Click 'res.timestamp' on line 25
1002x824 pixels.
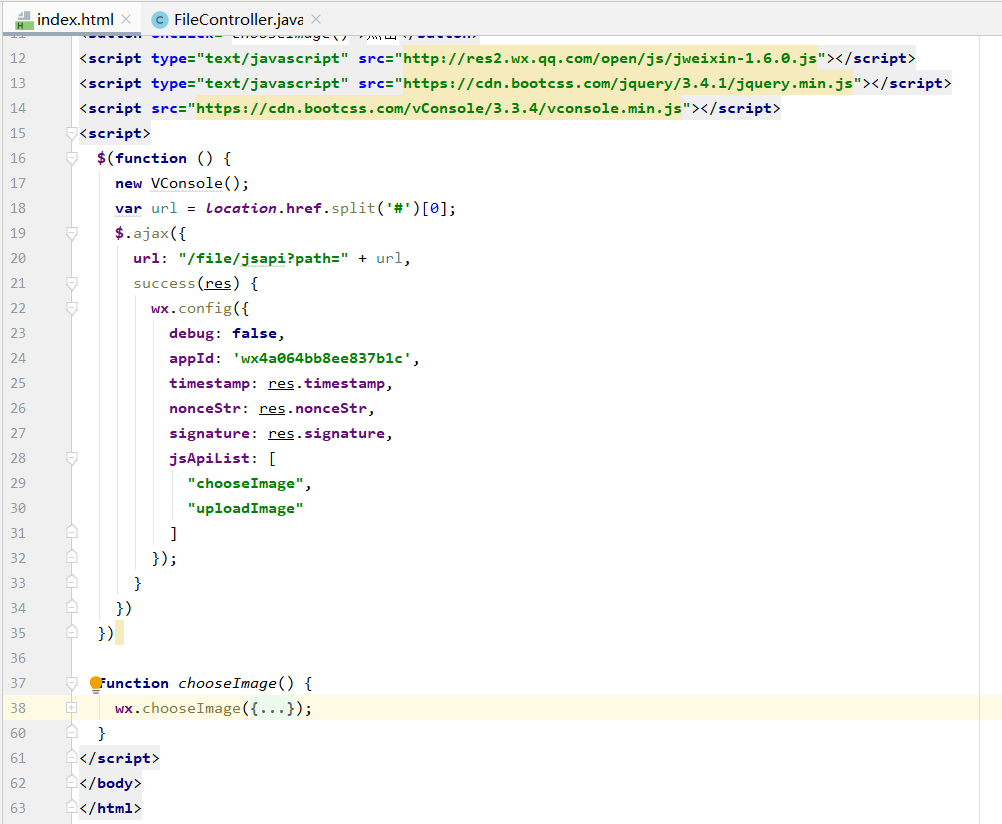pos(327,384)
